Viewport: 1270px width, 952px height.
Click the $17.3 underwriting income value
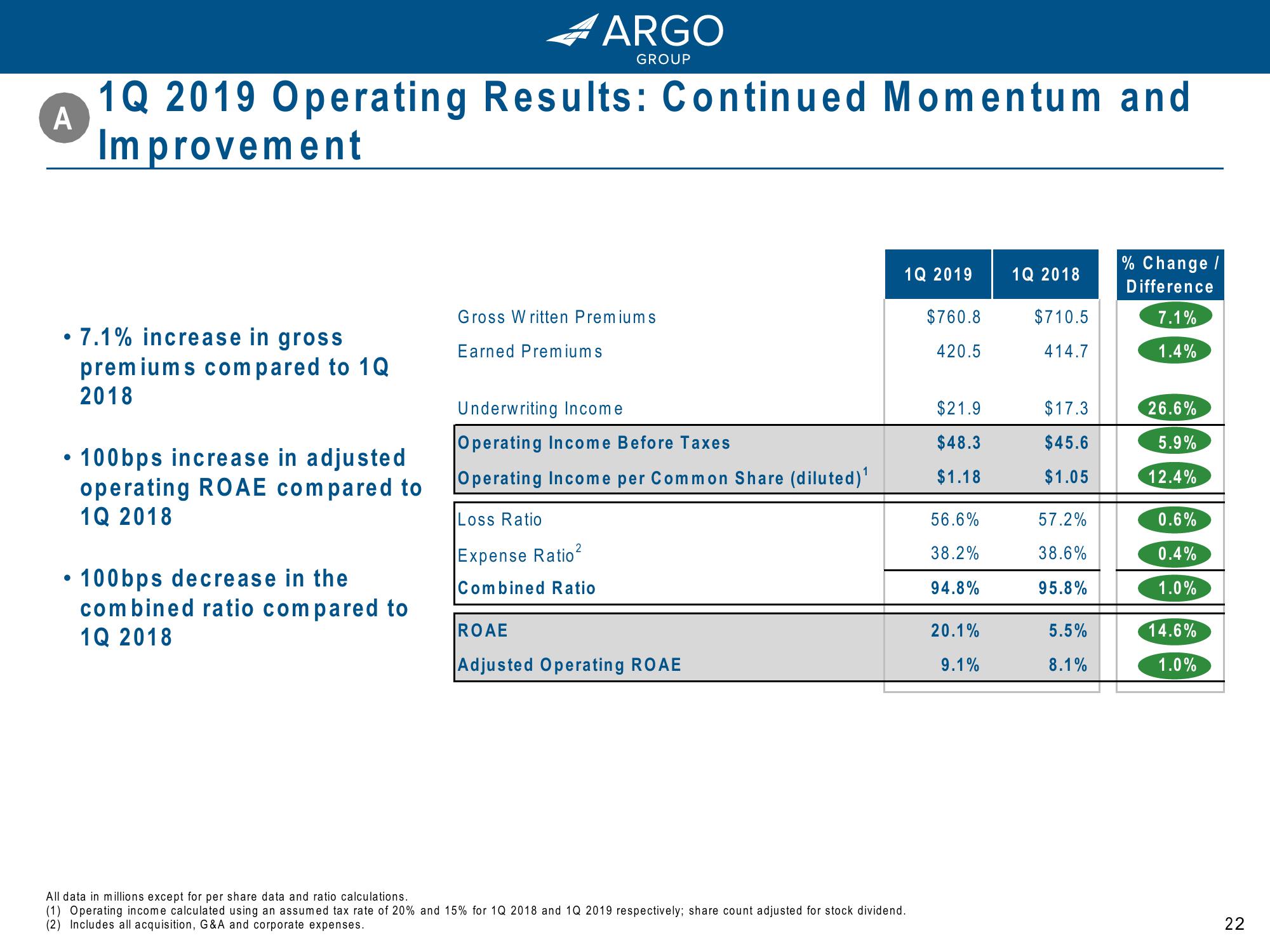1066,408
